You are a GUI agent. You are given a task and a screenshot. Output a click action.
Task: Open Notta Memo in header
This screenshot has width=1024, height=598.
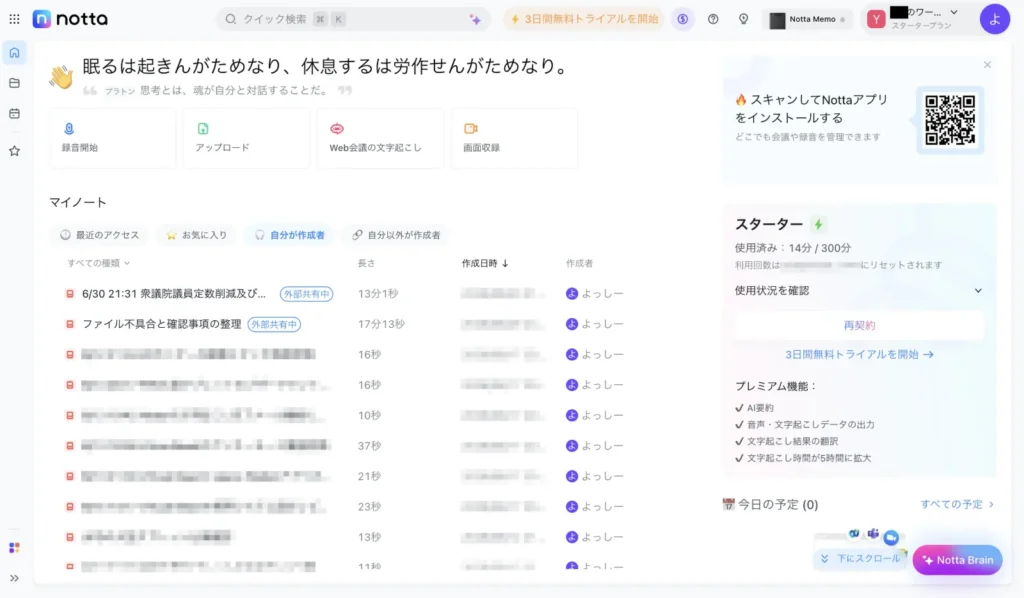[807, 20]
